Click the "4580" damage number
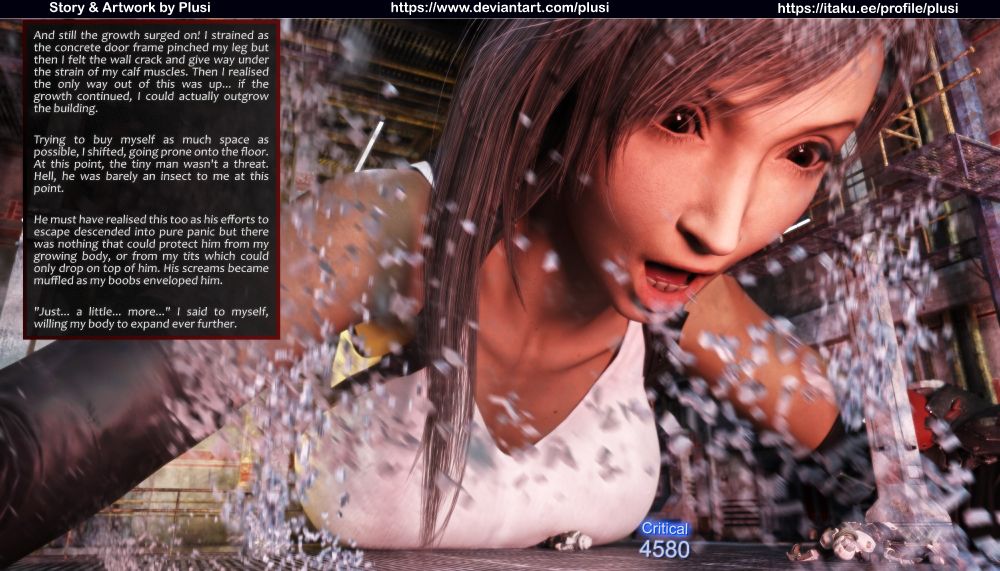 [665, 549]
